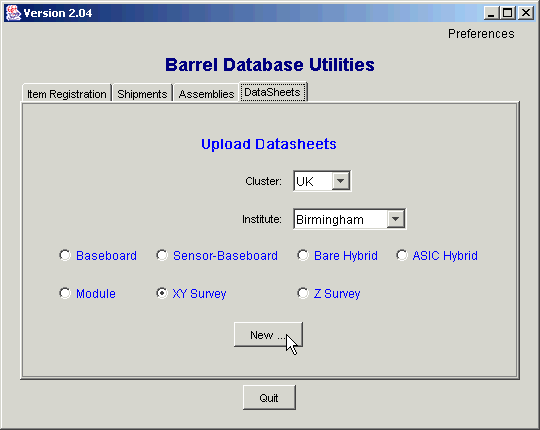Image resolution: width=540 pixels, height=430 pixels.
Task: Minimize the Version 2.04 window
Action: pyautogui.click(x=491, y=13)
